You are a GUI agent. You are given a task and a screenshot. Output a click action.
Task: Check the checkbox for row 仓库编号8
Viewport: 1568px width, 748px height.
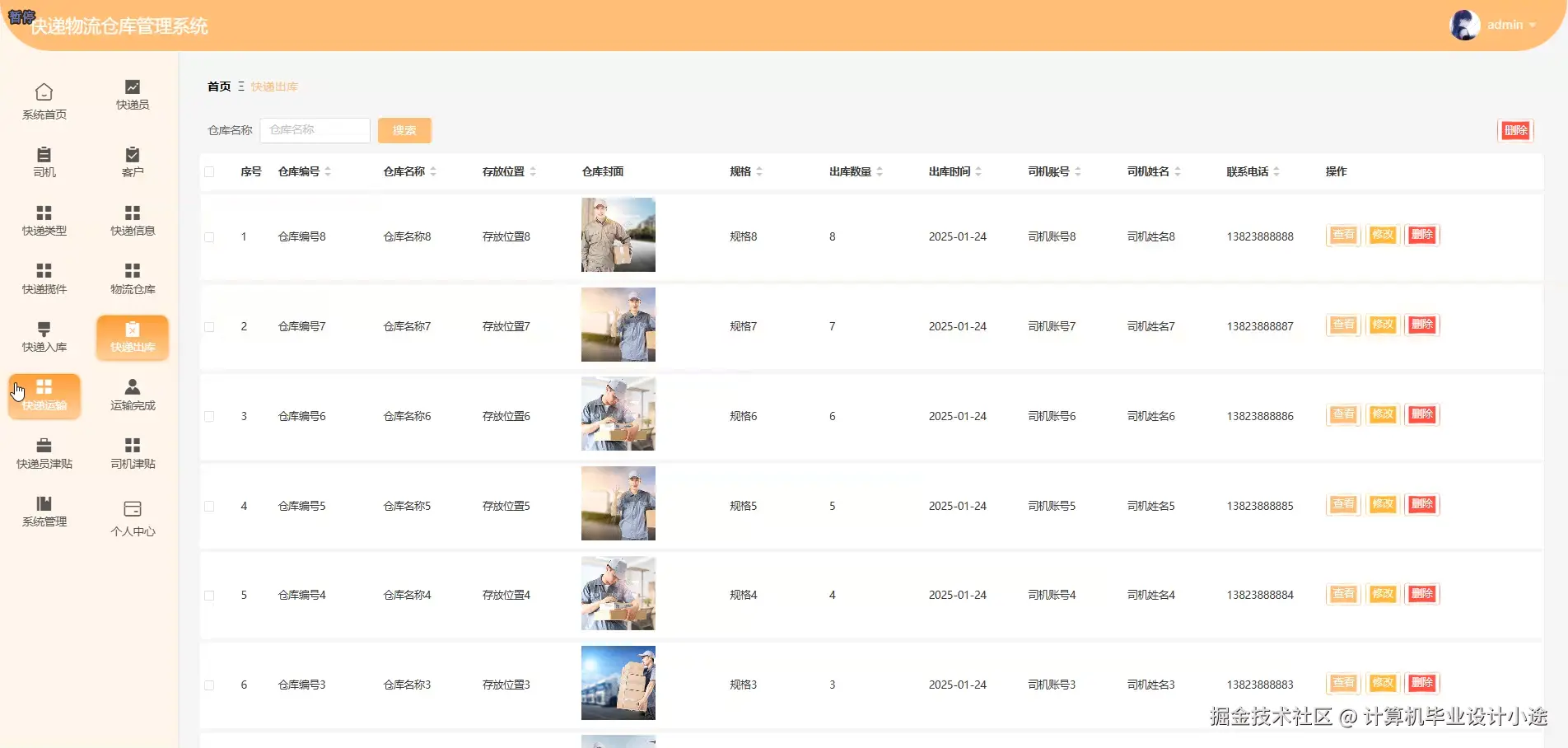(x=209, y=237)
